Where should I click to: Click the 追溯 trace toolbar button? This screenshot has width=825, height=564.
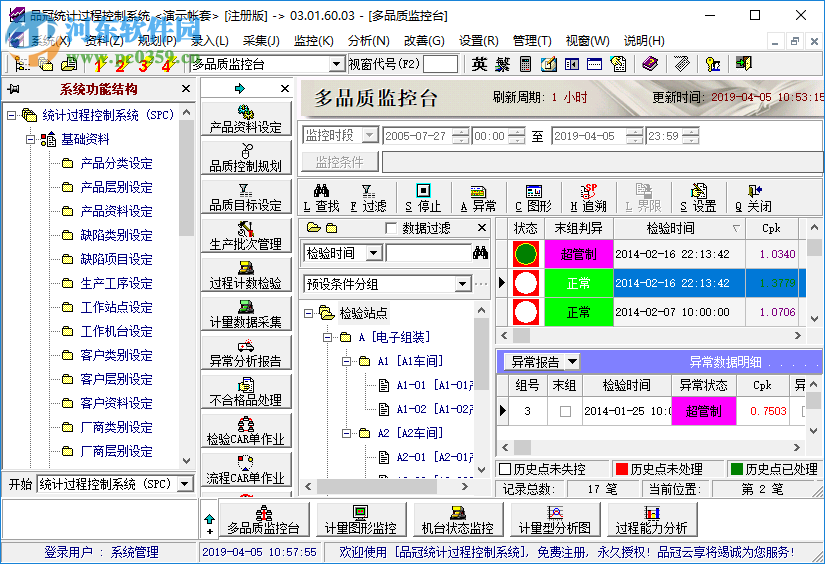589,198
